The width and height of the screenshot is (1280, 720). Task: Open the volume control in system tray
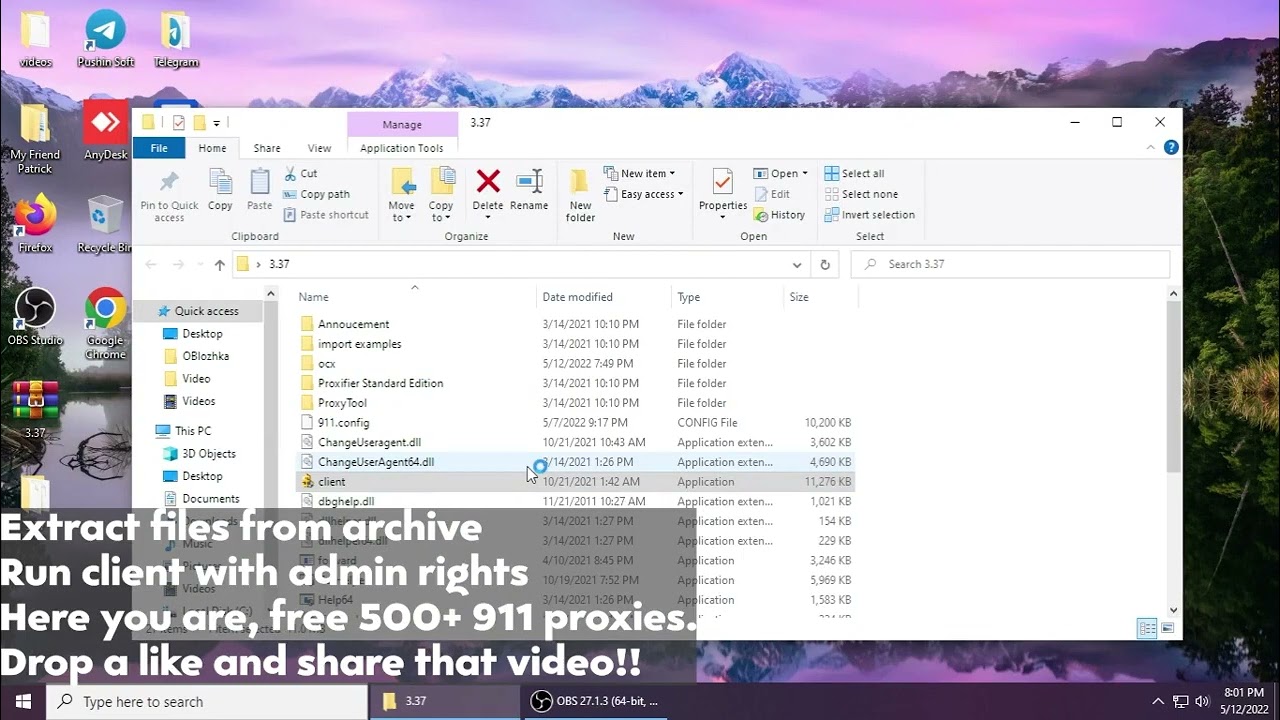coord(1202,702)
